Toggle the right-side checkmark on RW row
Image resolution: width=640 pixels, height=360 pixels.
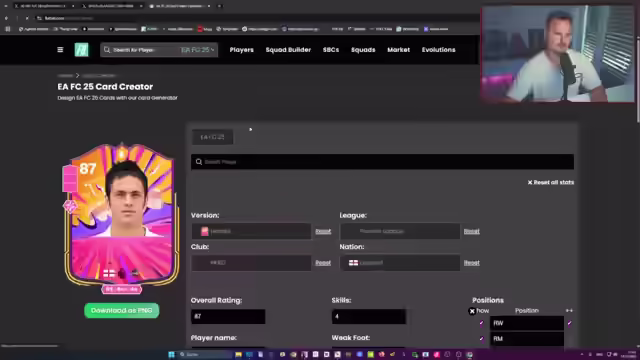tap(569, 323)
